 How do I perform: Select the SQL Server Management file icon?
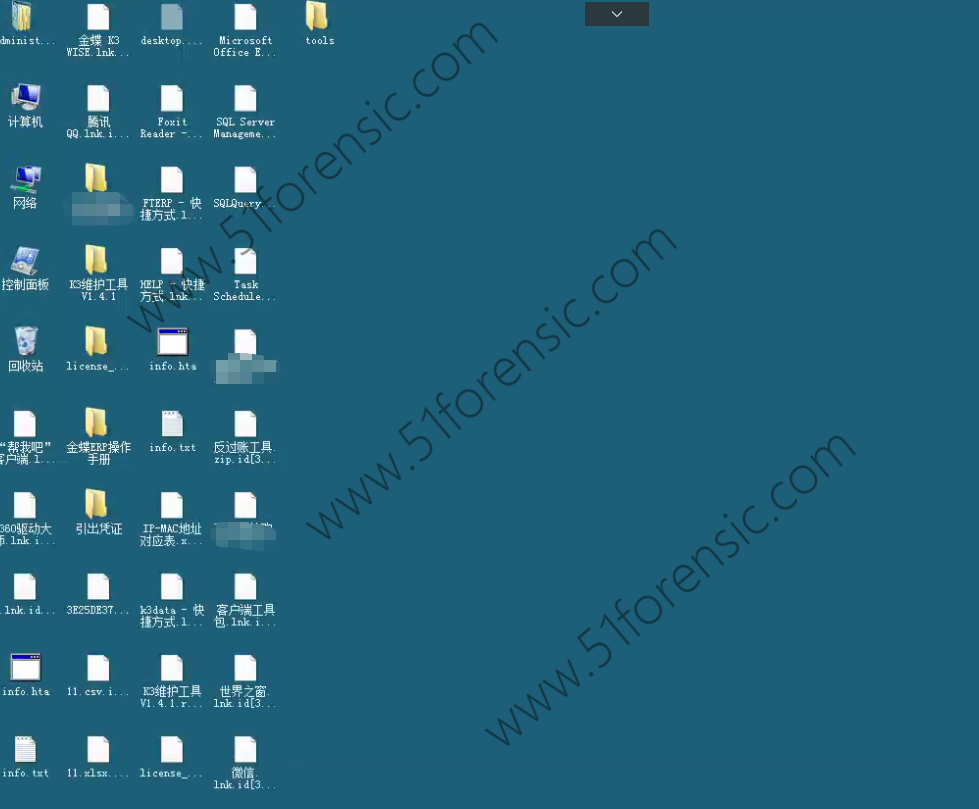point(245,98)
